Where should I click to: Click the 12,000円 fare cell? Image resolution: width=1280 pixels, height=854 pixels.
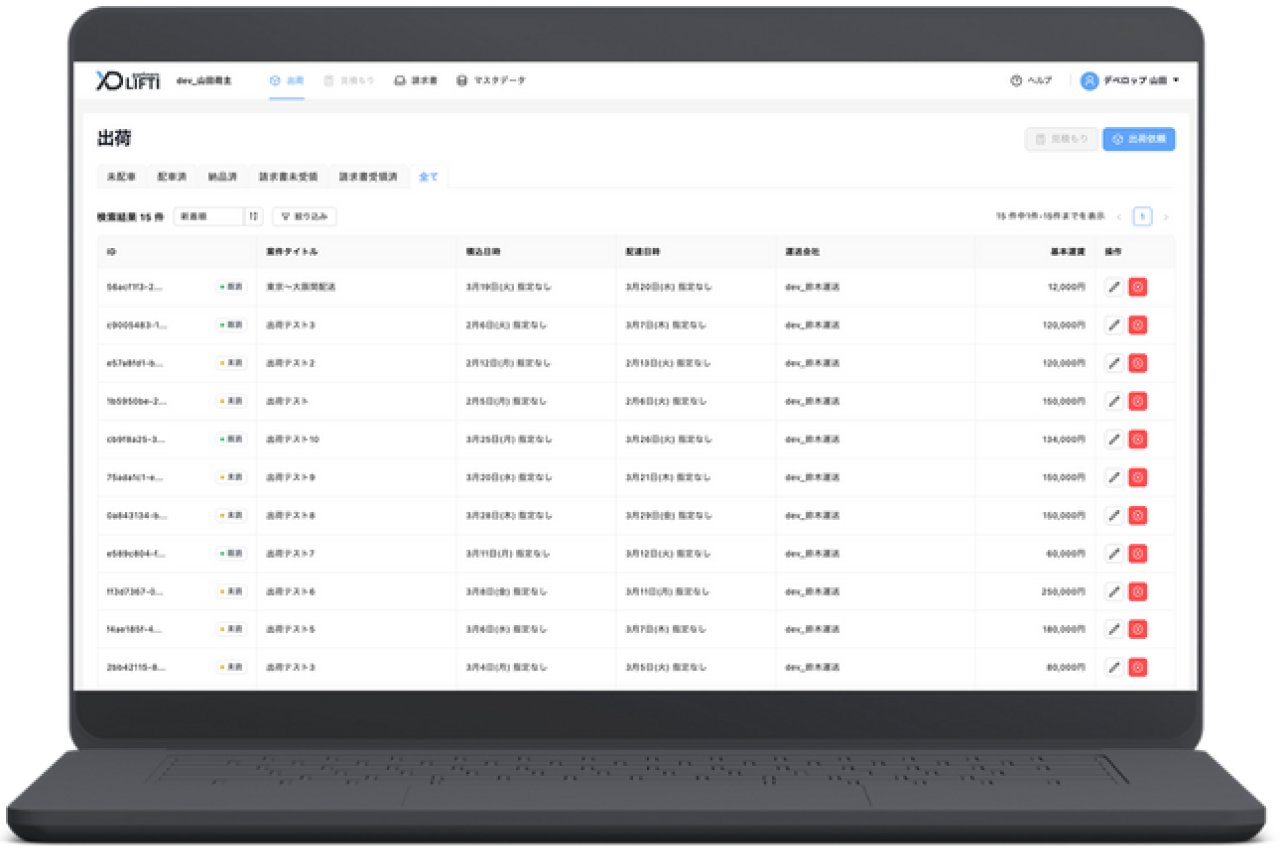pyautogui.click(x=1066, y=287)
